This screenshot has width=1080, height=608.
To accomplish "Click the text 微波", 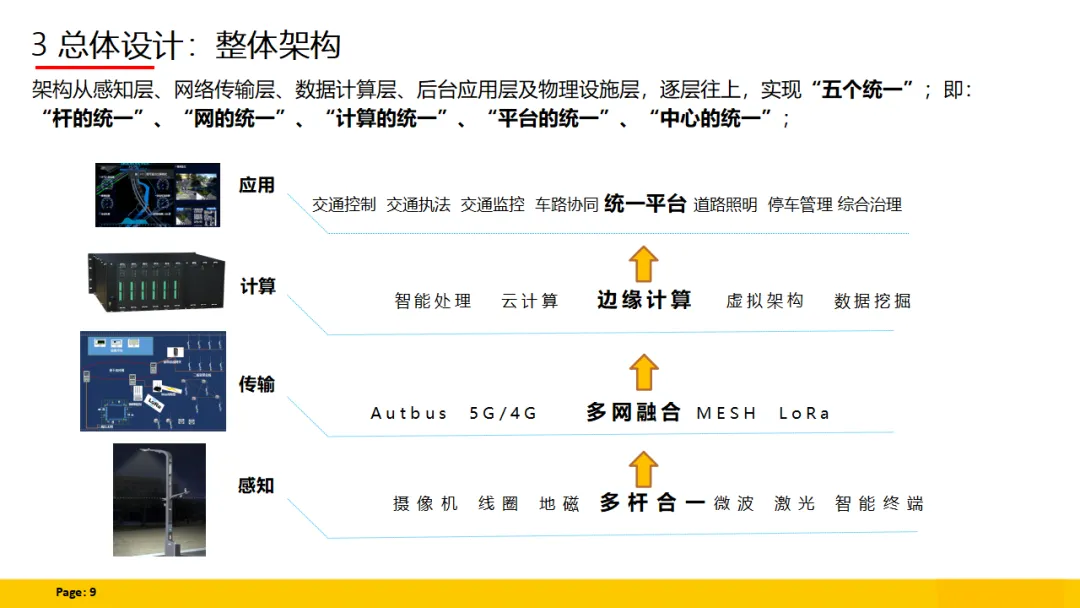I will (x=734, y=503).
